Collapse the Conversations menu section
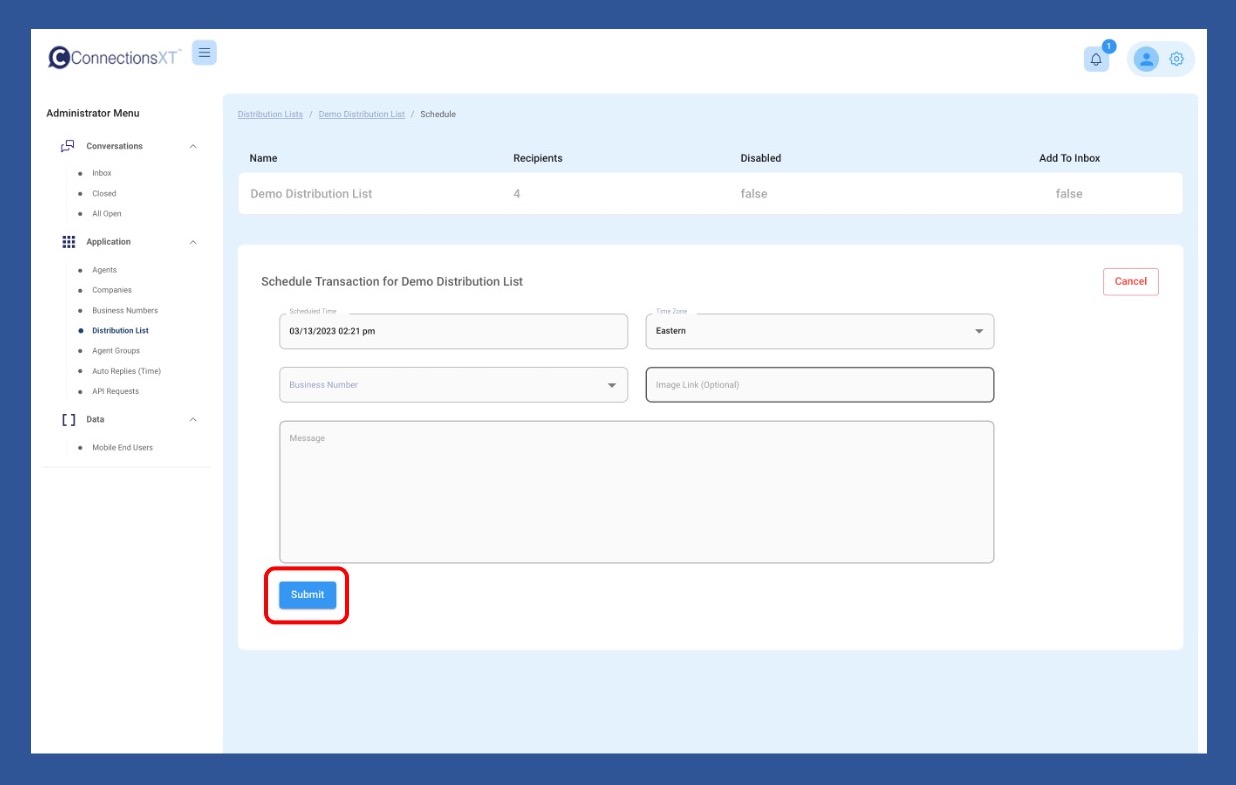The width and height of the screenshot is (1236, 785). 193,146
